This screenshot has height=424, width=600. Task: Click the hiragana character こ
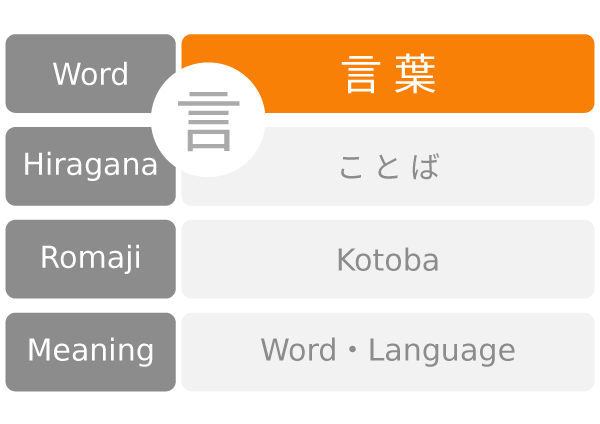click(x=351, y=167)
